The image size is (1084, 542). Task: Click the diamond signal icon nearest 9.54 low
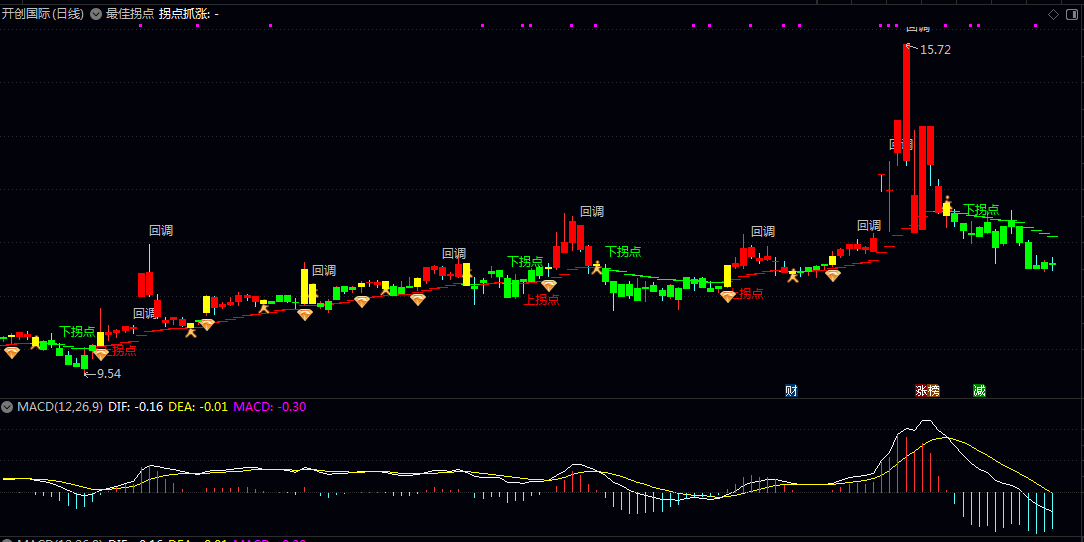[101, 355]
